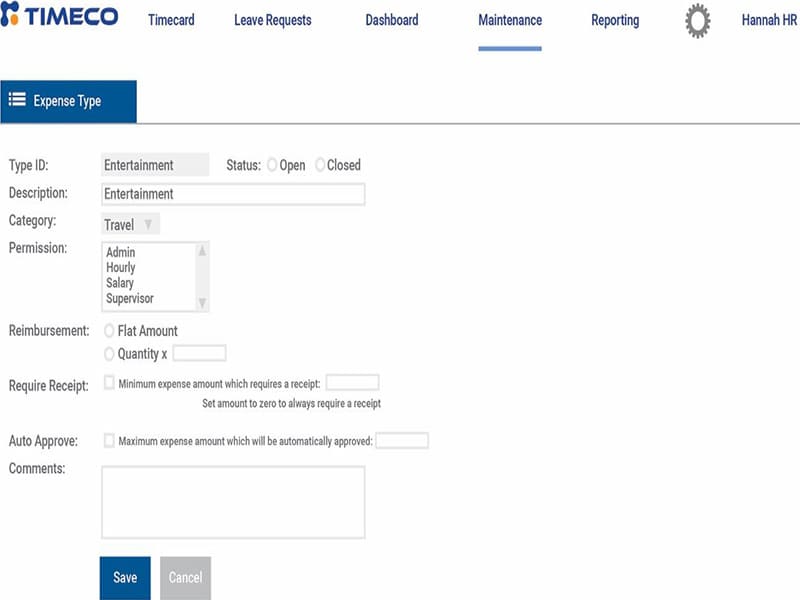This screenshot has width=800, height=600.
Task: Click the Expense Type section tab
Action: (68, 102)
